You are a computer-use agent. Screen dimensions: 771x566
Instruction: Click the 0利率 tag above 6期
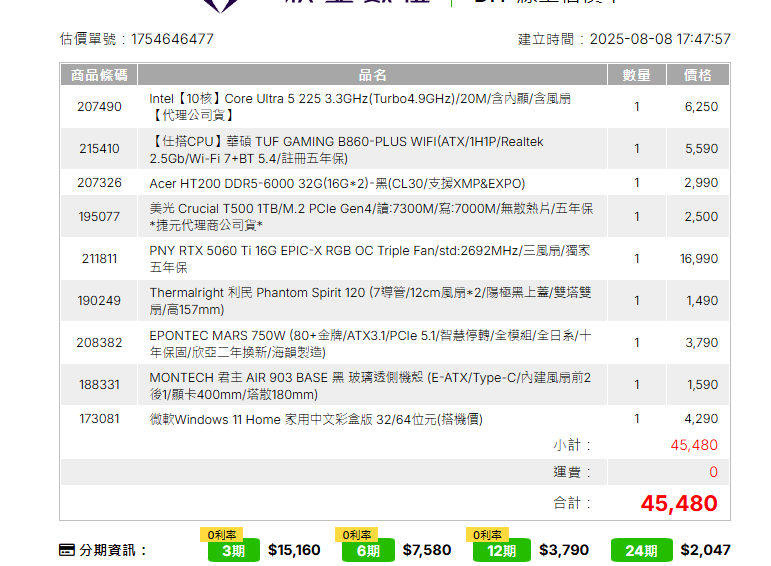356,535
